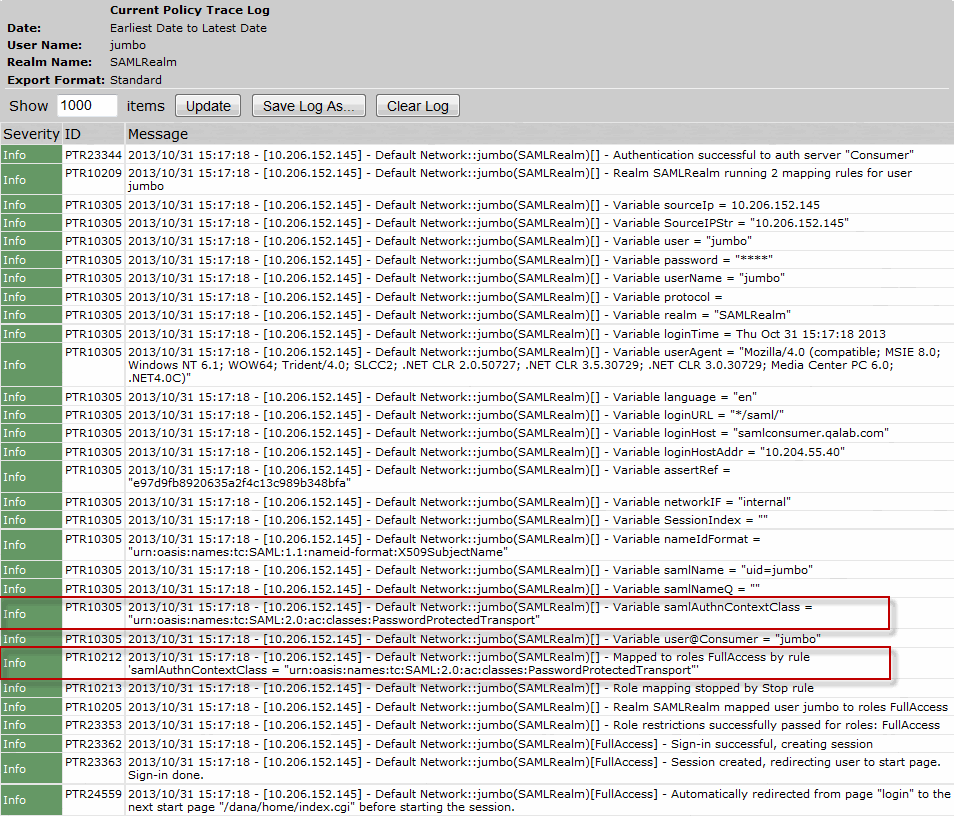Click the Severity column header
Screen dimensions: 954x816
(30, 134)
